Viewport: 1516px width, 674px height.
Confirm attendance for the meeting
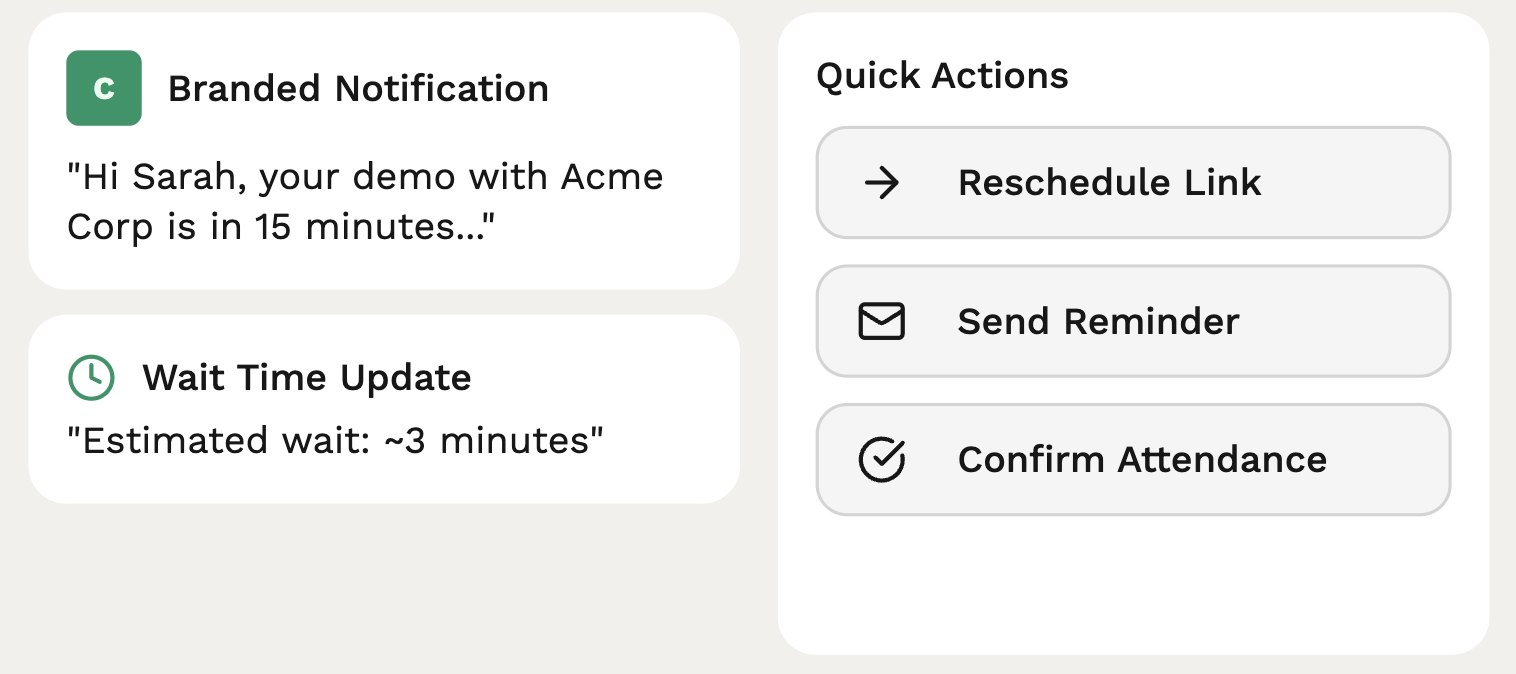coord(1132,459)
